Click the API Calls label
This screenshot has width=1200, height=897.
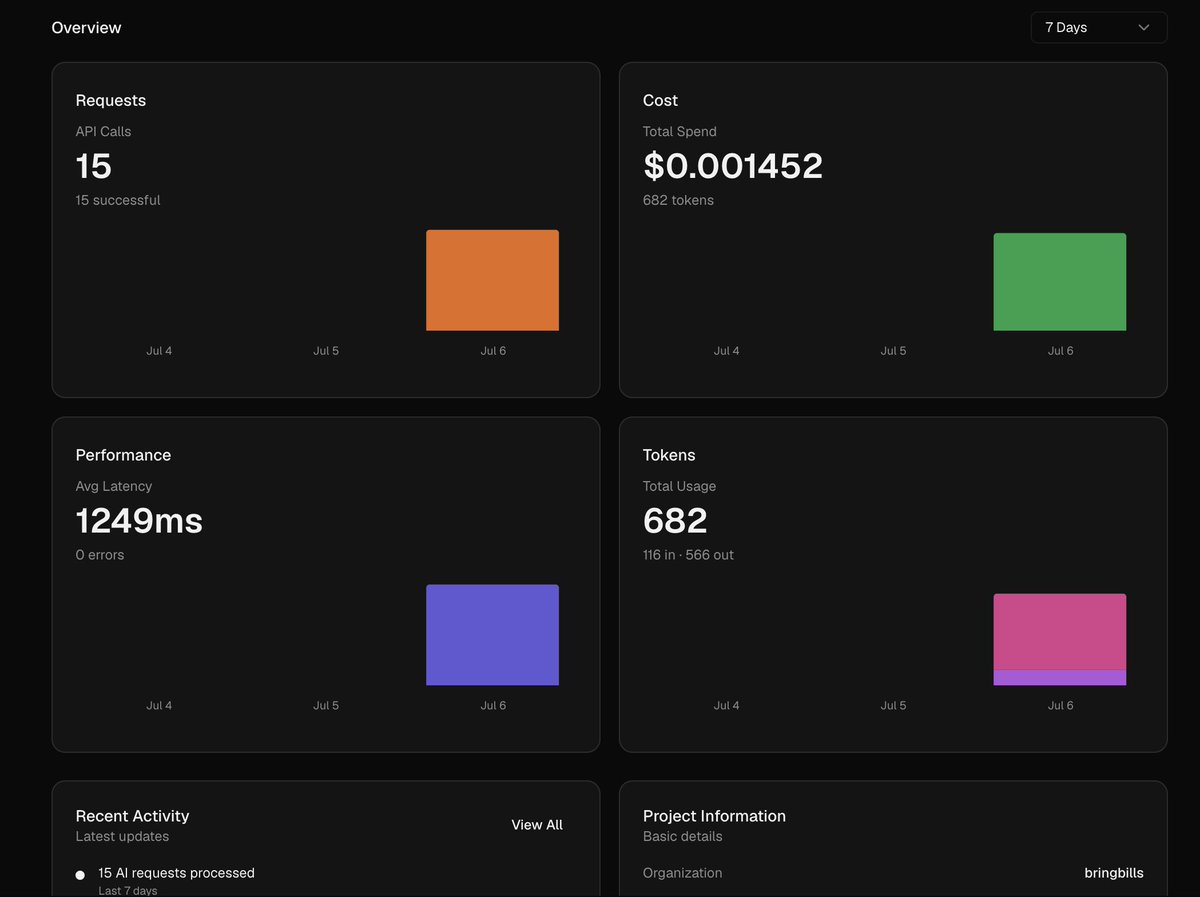[103, 131]
